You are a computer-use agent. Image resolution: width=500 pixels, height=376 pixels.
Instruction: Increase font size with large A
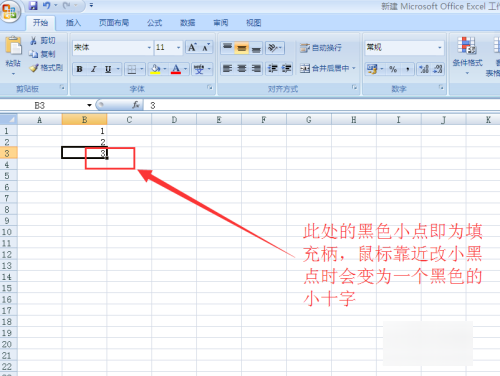(x=192, y=48)
